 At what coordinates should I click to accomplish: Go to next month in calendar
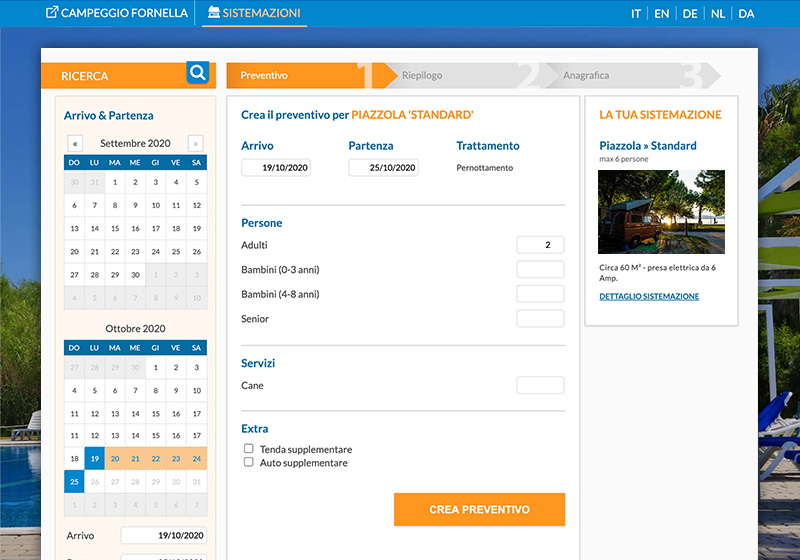point(195,143)
